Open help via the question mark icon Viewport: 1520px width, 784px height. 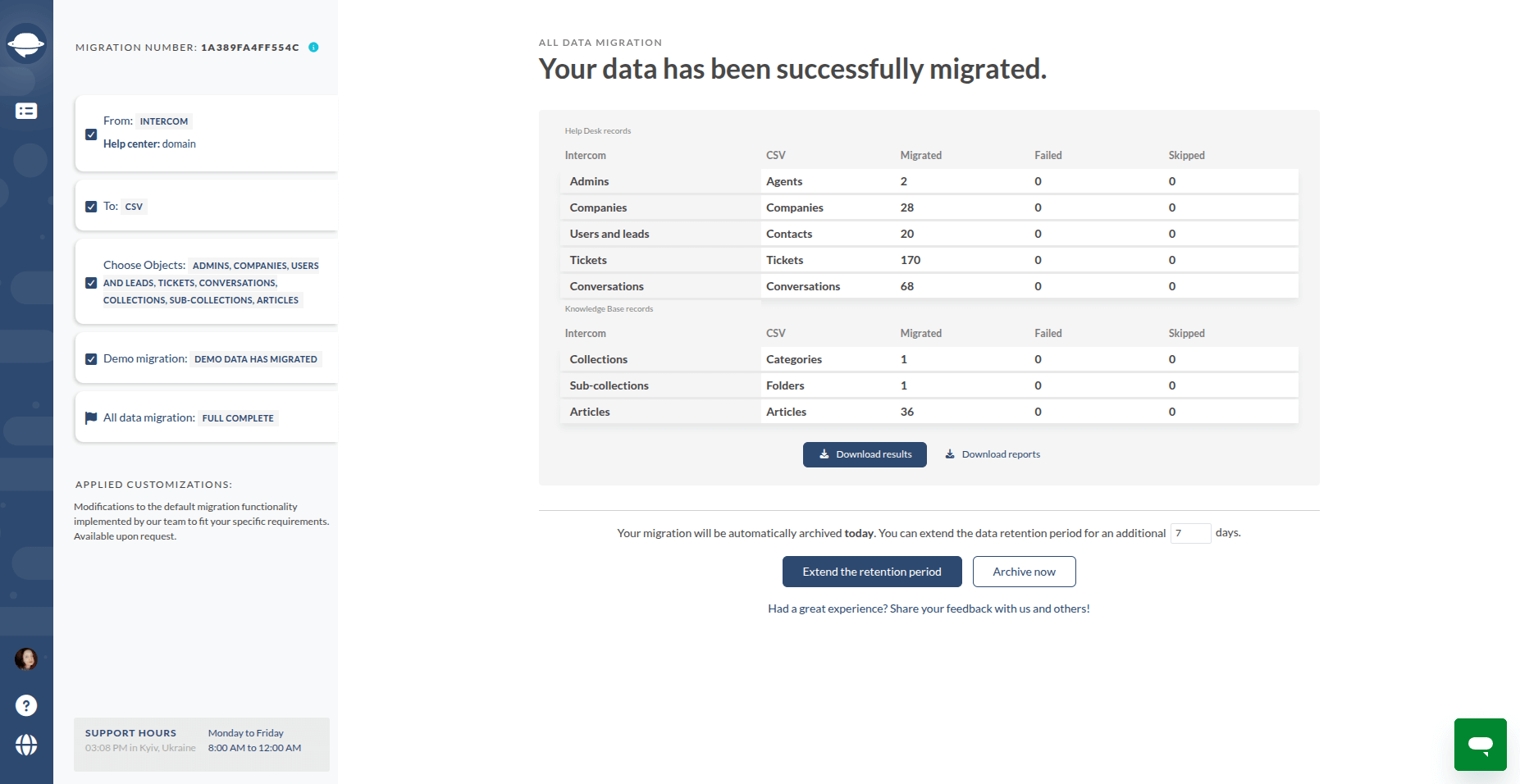click(x=26, y=705)
